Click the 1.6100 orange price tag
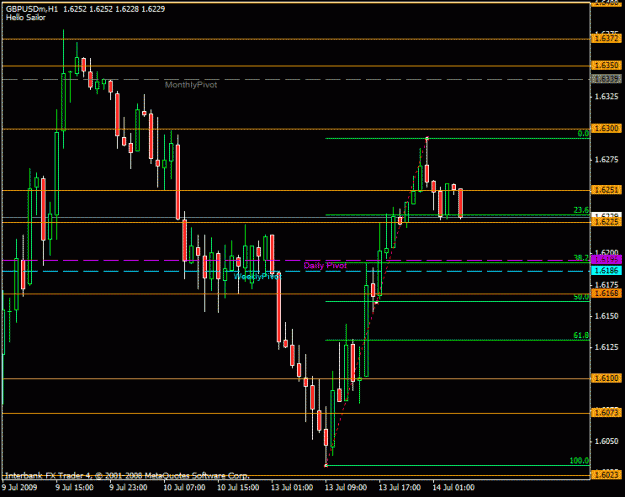This screenshot has width=625, height=497. click(x=606, y=378)
